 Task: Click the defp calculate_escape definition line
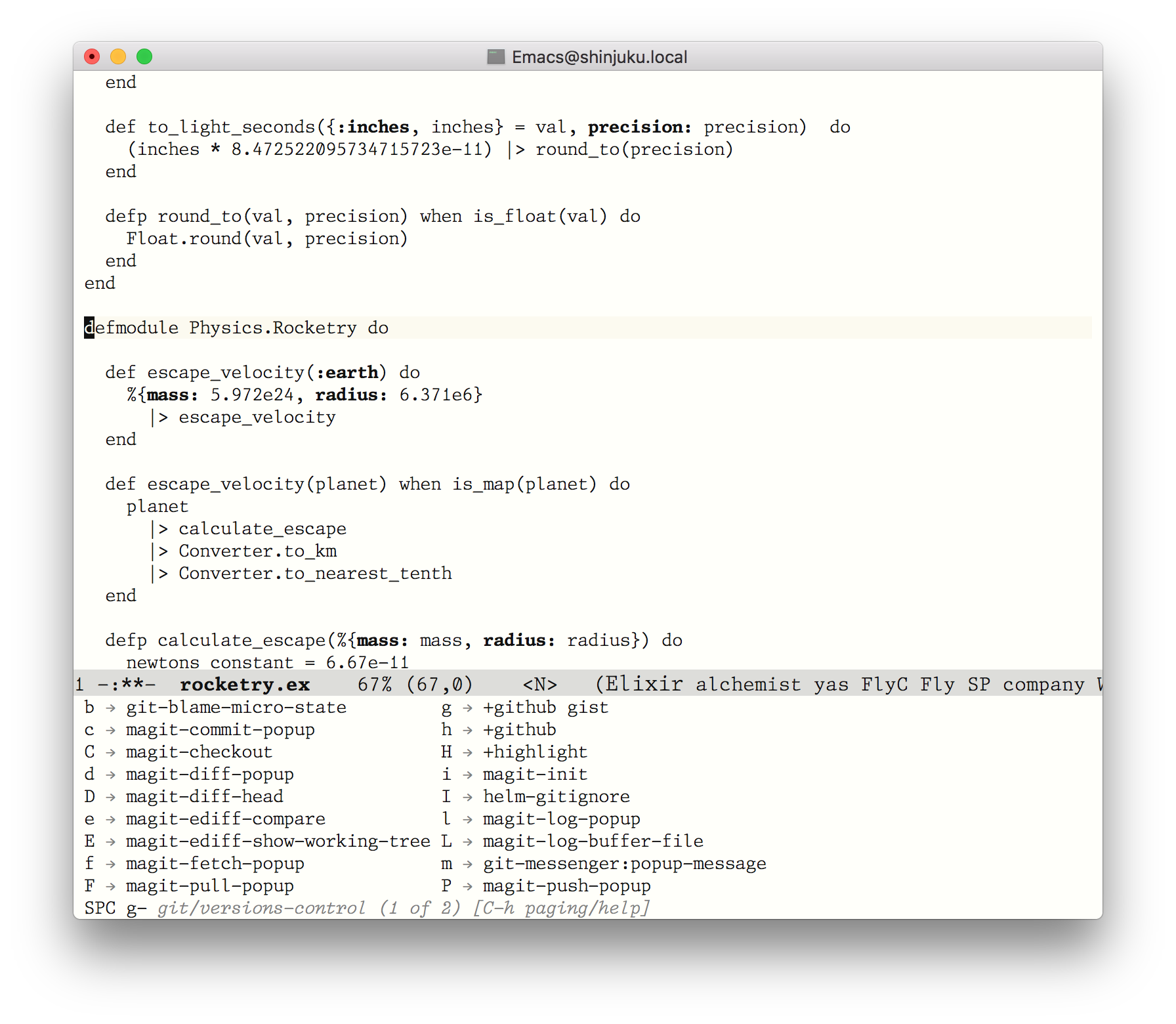(394, 640)
